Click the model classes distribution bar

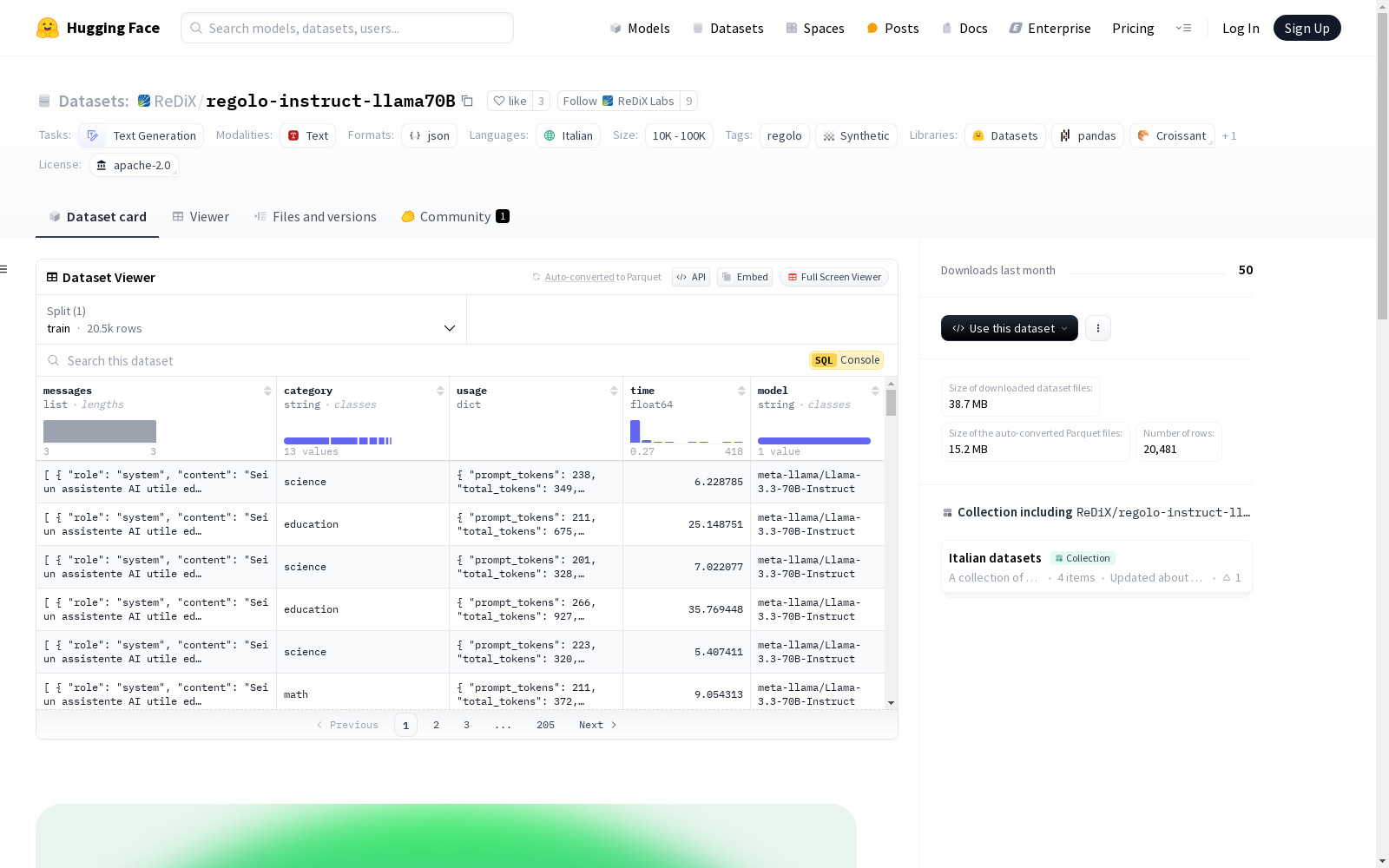pyautogui.click(x=814, y=441)
